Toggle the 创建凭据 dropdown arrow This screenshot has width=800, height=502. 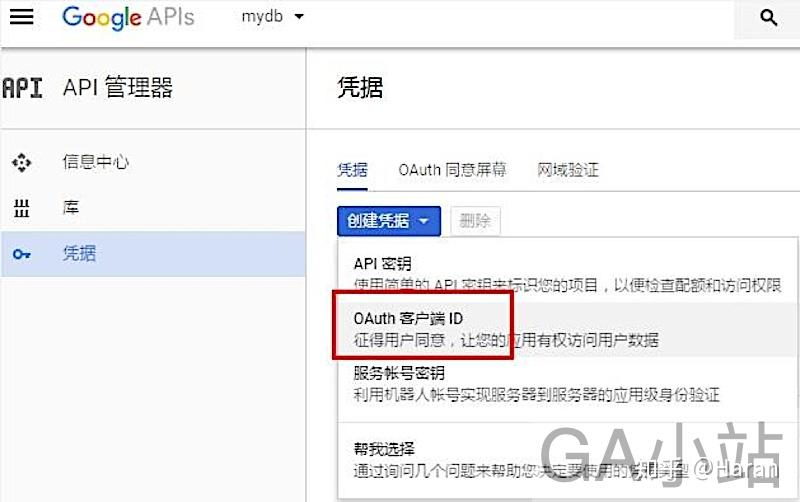[x=423, y=221]
